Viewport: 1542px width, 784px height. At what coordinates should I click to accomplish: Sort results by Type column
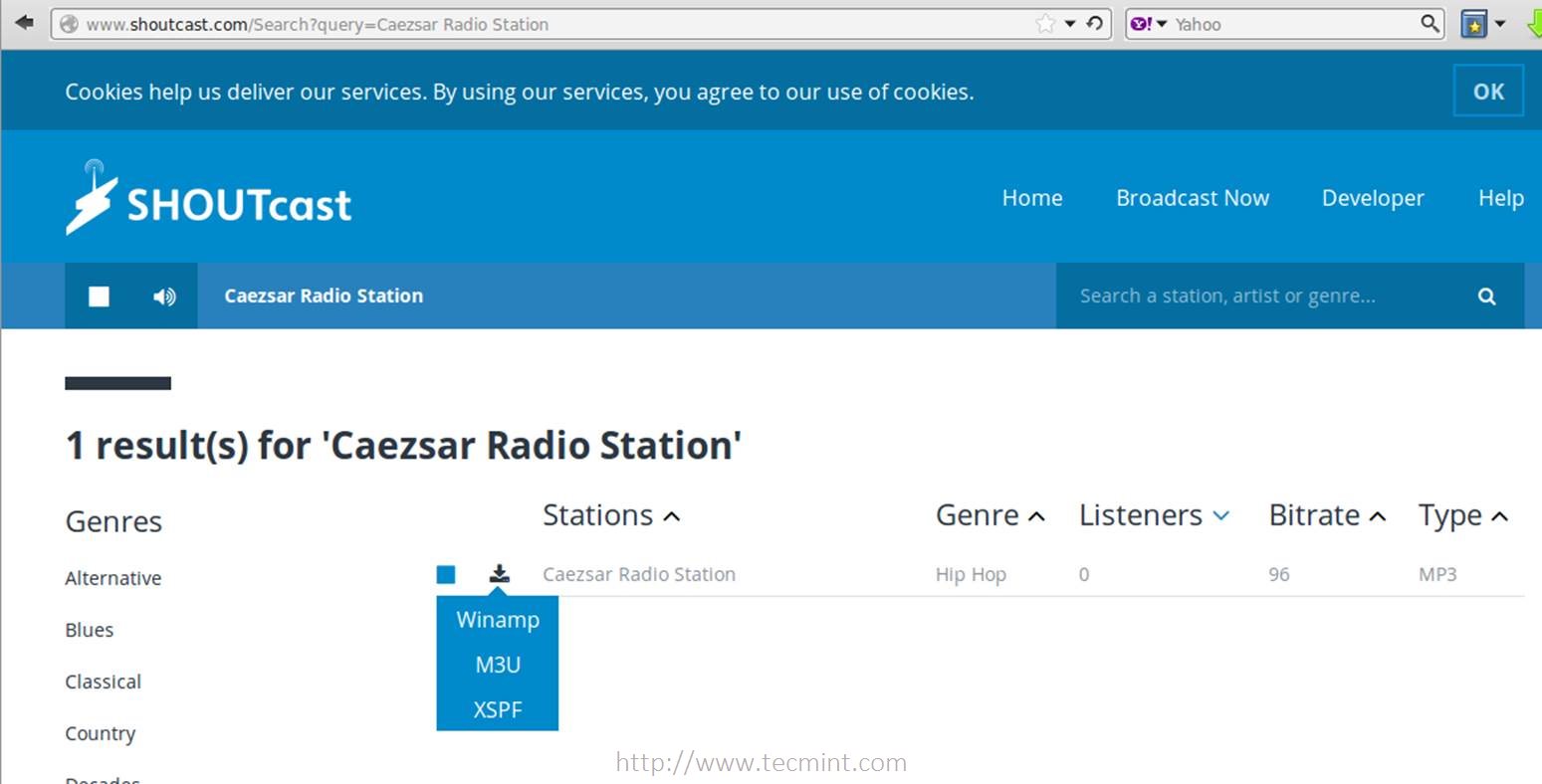[x=1463, y=515]
